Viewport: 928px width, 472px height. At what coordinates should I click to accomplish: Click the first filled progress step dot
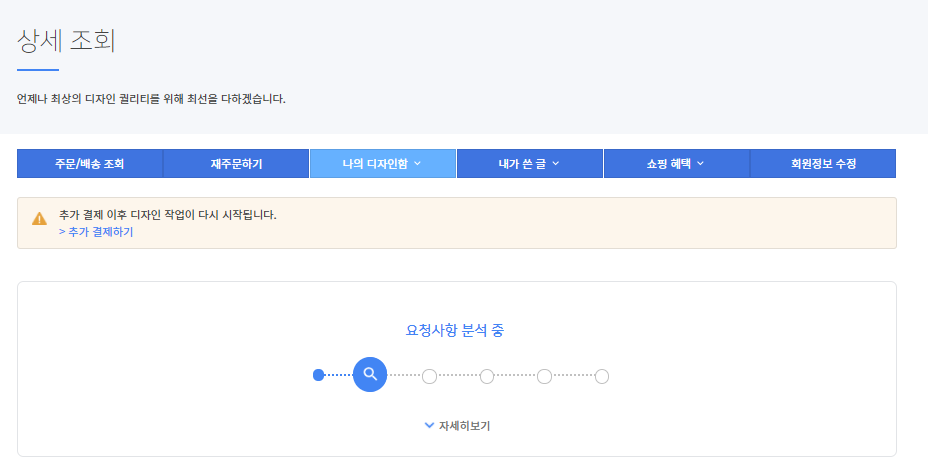pyautogui.click(x=318, y=376)
